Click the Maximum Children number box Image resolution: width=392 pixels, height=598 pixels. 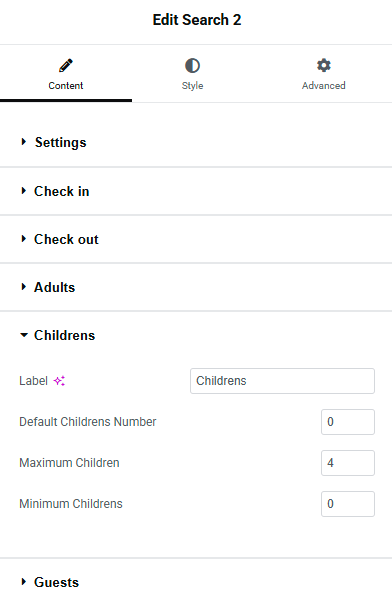click(x=348, y=463)
